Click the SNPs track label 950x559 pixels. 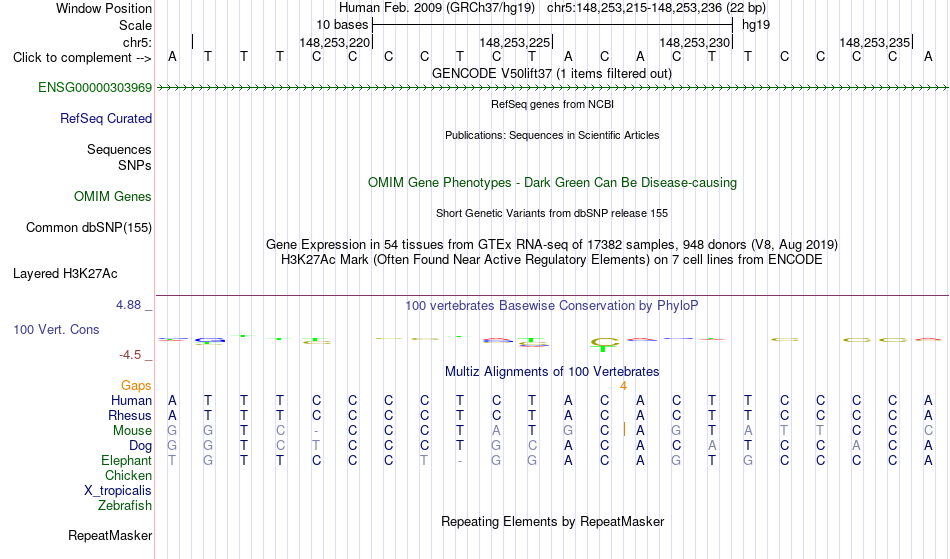pyautogui.click(x=135, y=166)
